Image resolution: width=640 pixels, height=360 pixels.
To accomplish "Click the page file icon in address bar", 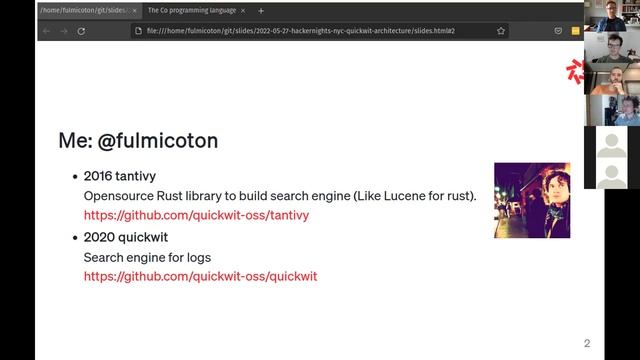I will tap(138, 31).
